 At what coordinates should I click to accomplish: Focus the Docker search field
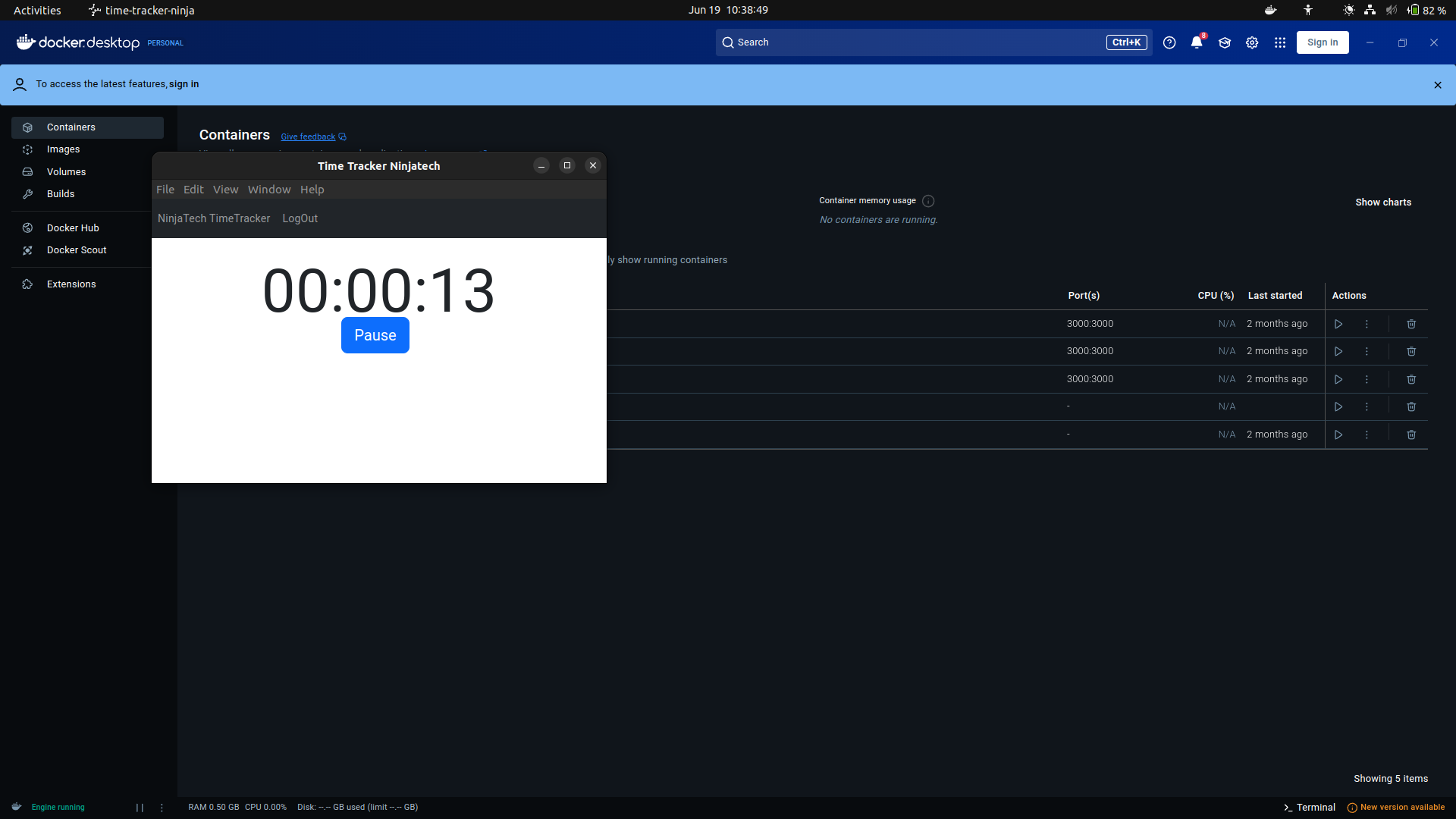click(910, 42)
